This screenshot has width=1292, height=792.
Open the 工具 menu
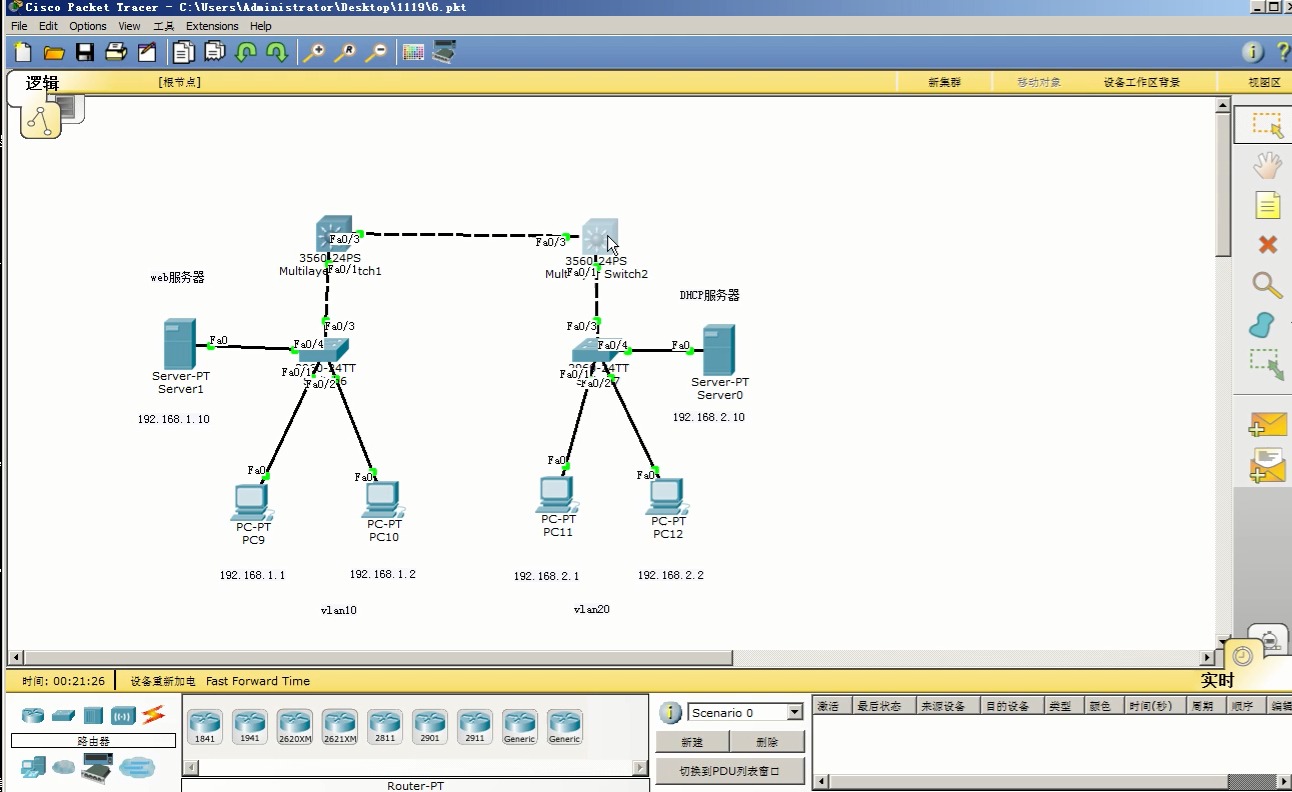(163, 26)
